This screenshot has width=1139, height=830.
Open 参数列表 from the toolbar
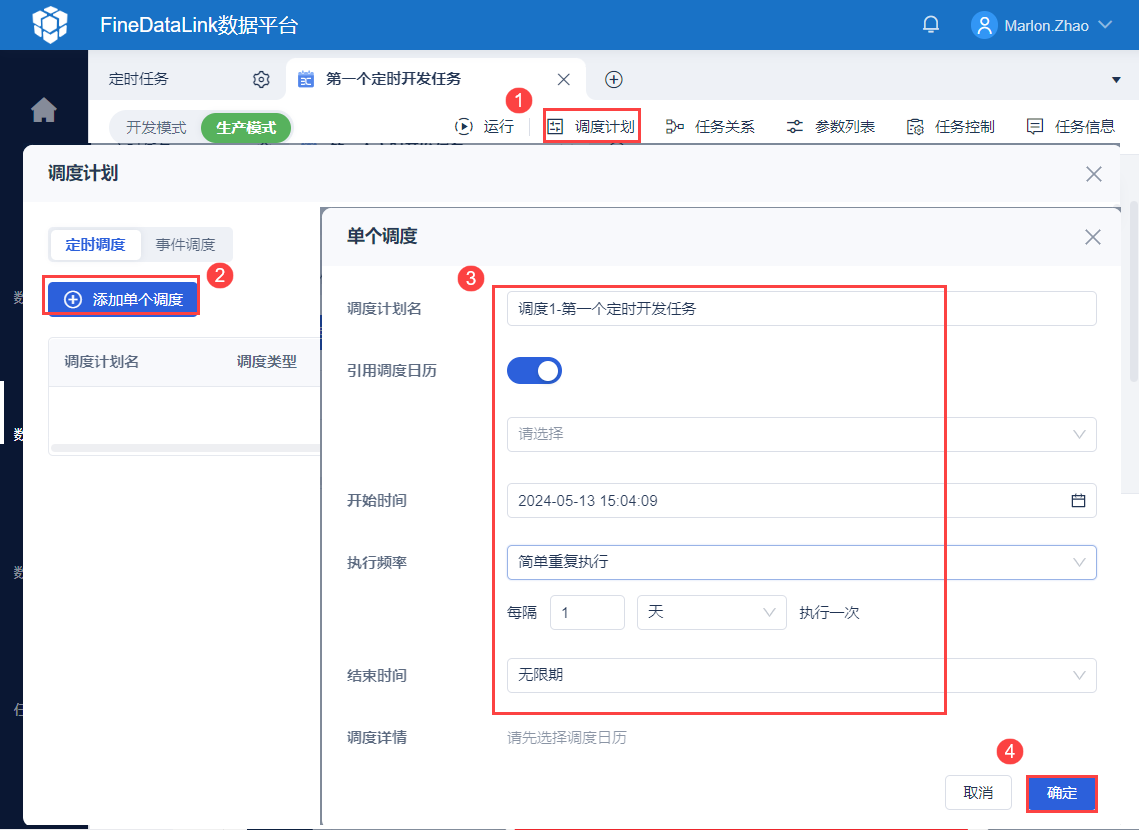830,126
